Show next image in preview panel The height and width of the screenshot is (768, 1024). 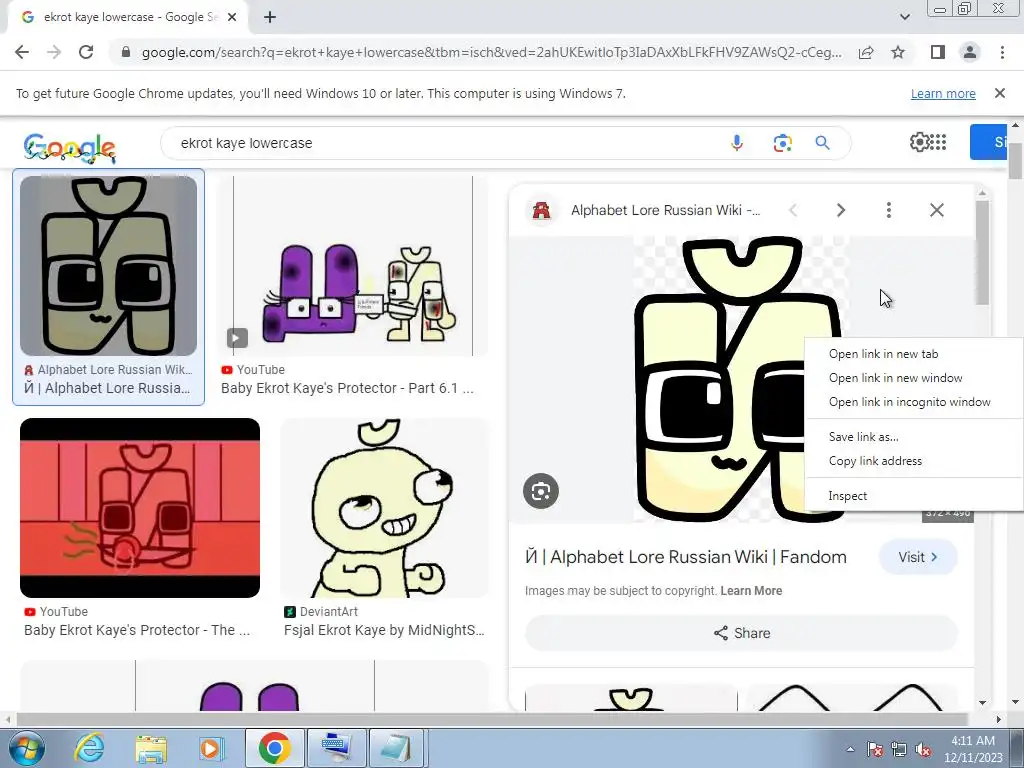pyautogui.click(x=840, y=210)
